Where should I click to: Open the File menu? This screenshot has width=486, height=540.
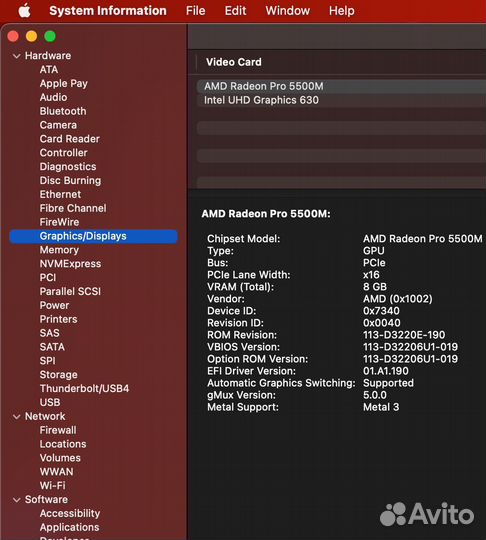click(x=195, y=11)
